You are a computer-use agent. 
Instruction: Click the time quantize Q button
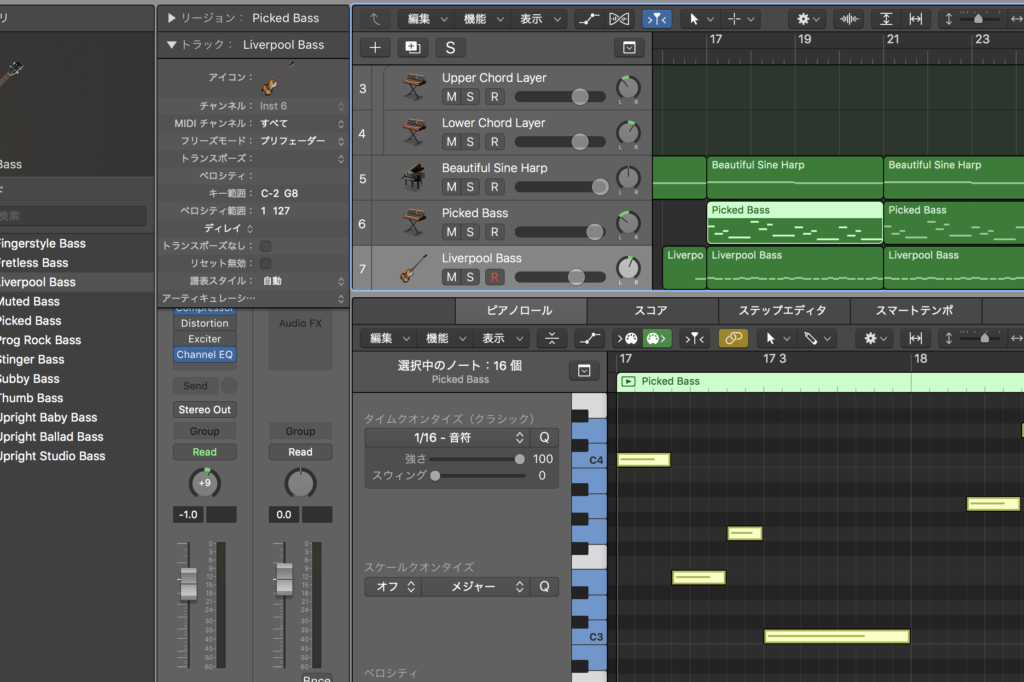click(544, 438)
